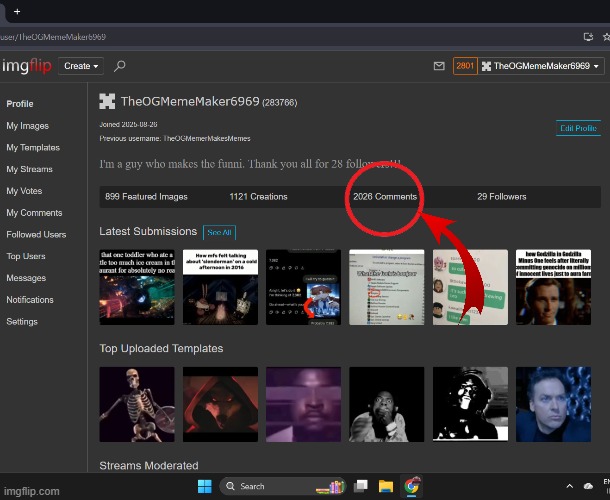Click the imgflip logo

click(27, 66)
